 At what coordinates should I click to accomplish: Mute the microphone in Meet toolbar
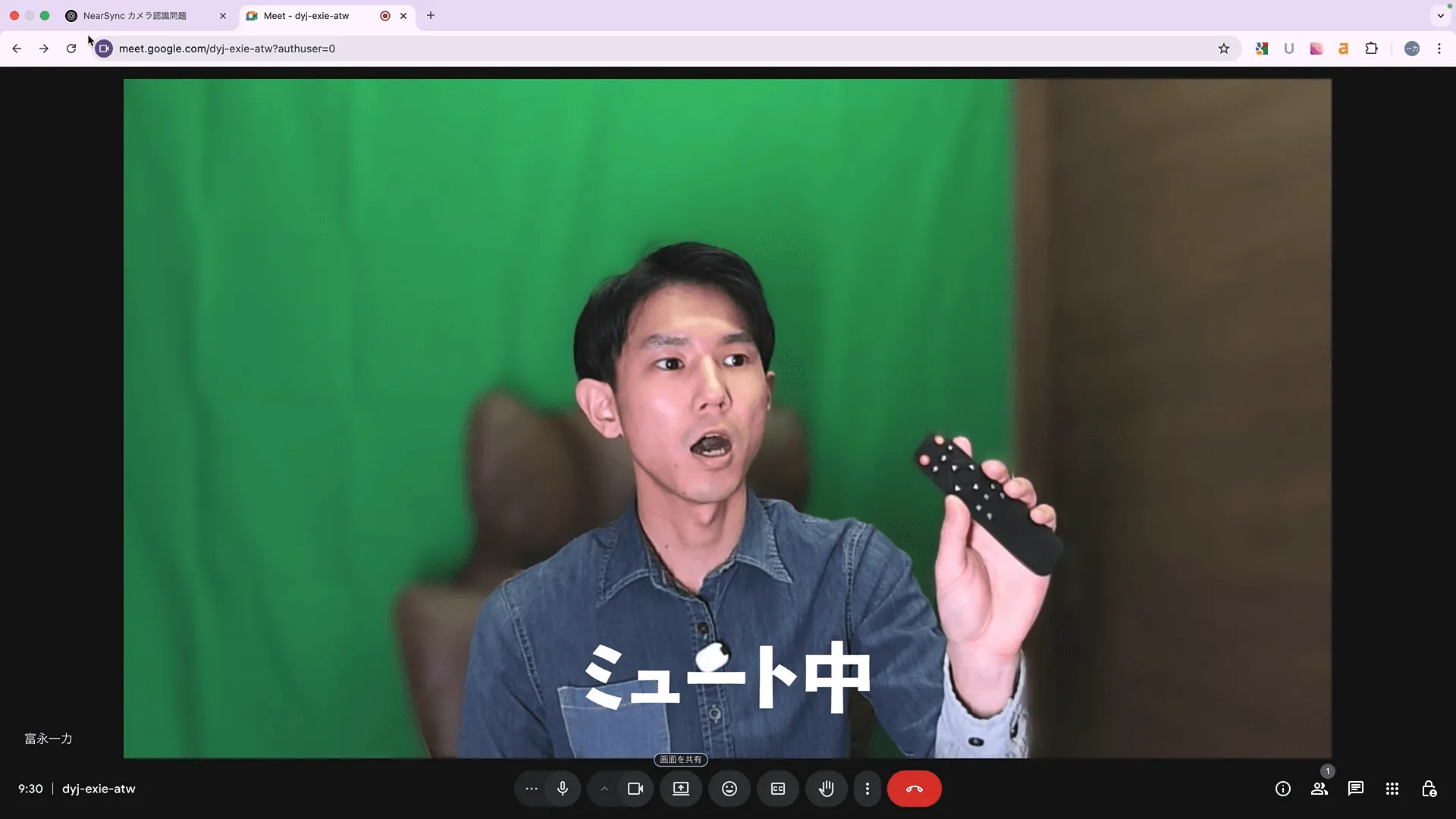pos(563,789)
